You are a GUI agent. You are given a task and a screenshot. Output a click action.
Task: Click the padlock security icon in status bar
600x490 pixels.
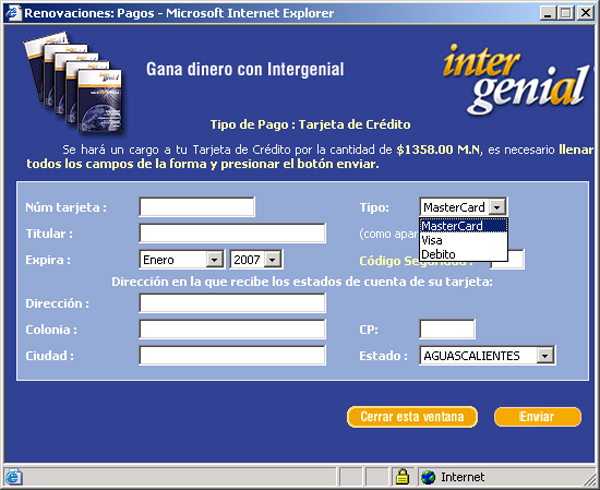point(402,477)
